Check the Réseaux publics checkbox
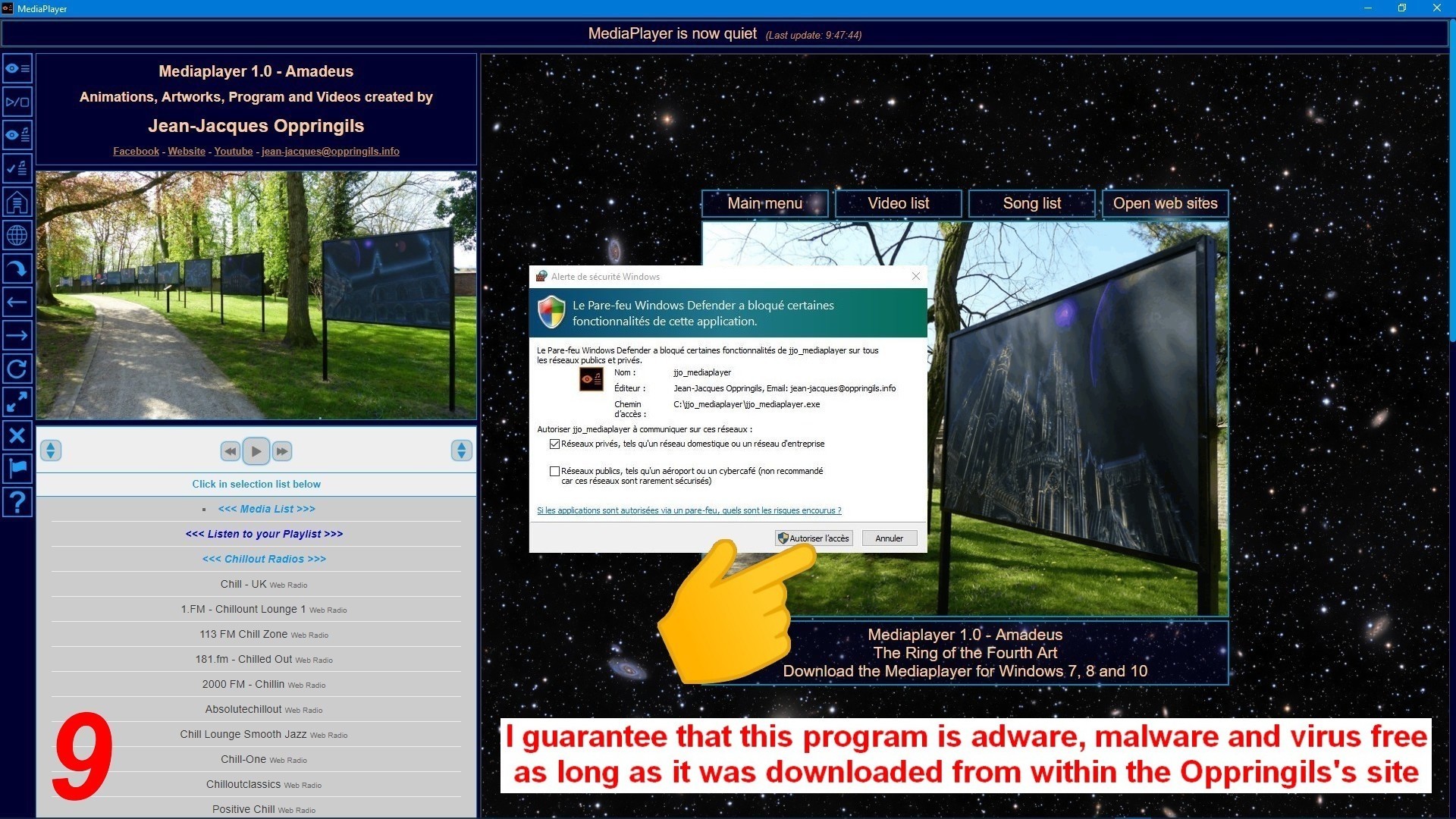 click(x=554, y=472)
